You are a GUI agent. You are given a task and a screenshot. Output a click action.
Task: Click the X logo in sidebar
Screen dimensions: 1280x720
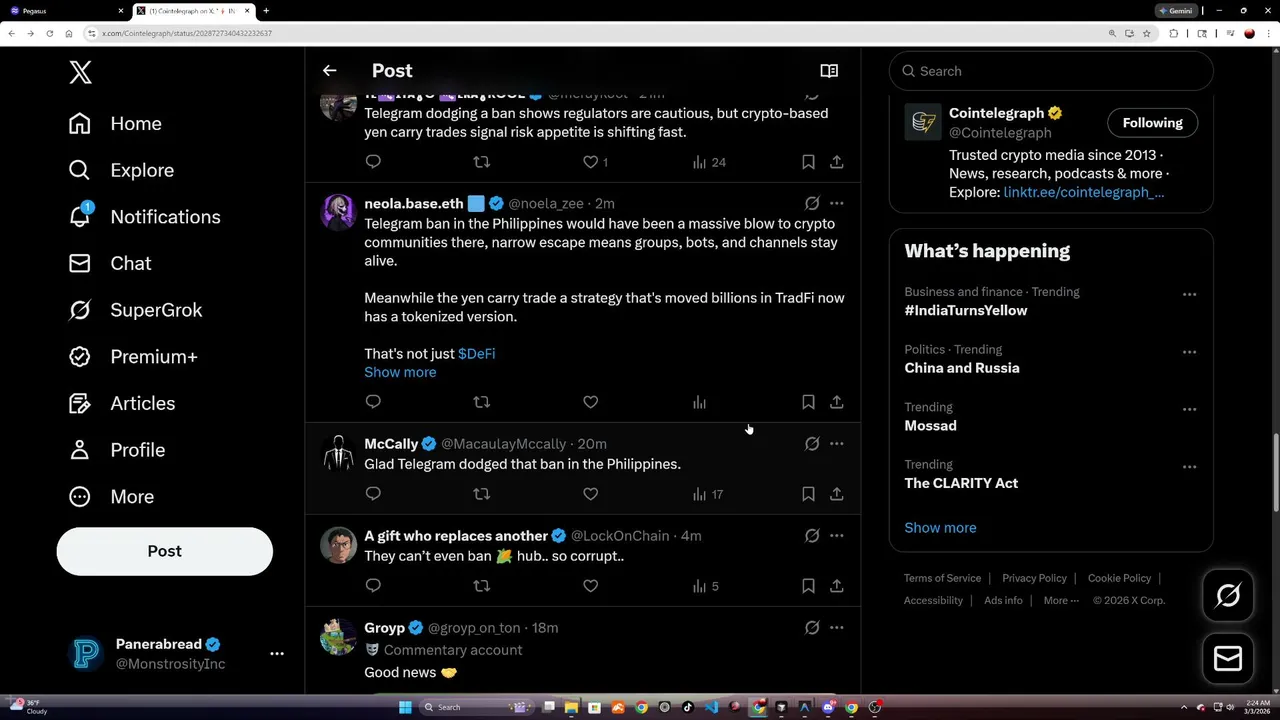pyautogui.click(x=80, y=72)
